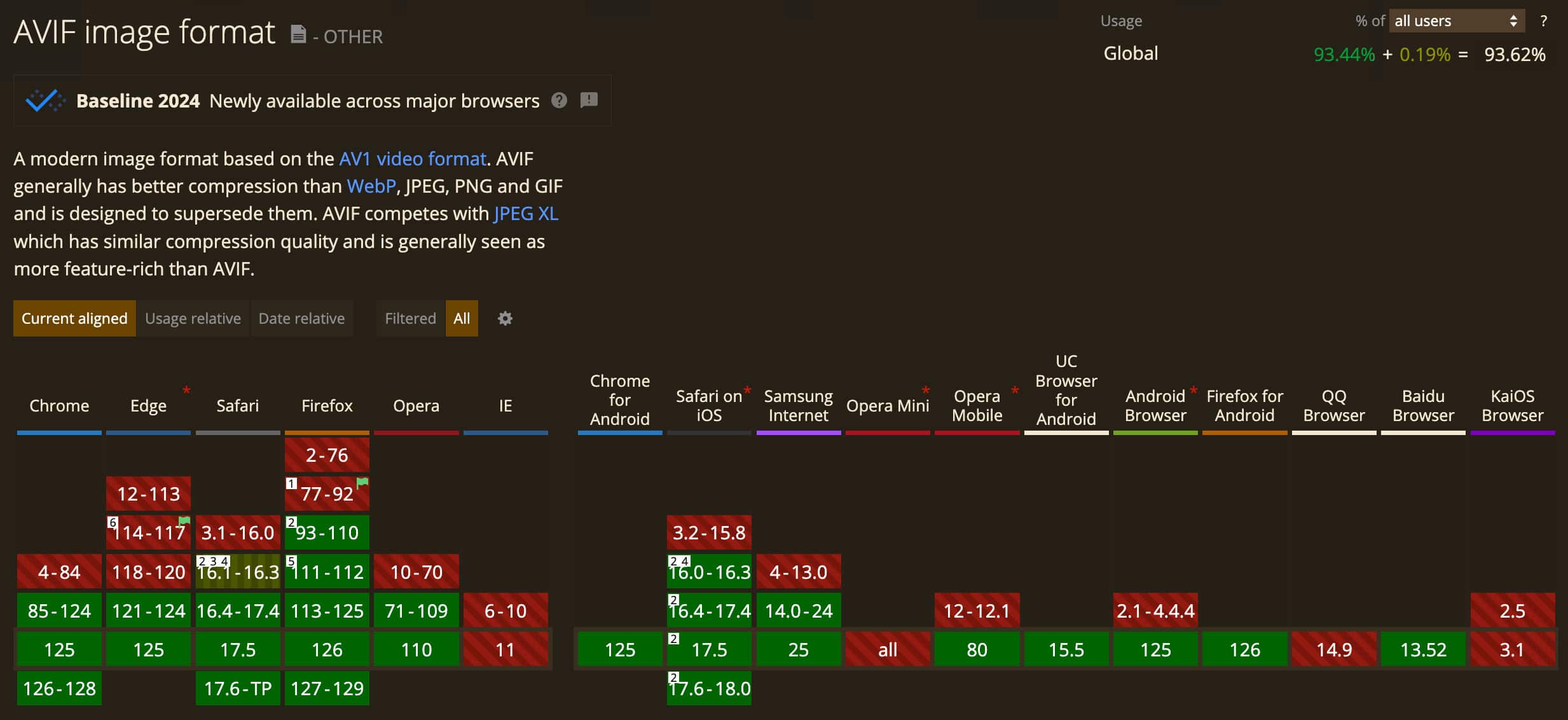This screenshot has height=720, width=1568.
Task: Open the settings gear icon
Action: click(x=505, y=319)
